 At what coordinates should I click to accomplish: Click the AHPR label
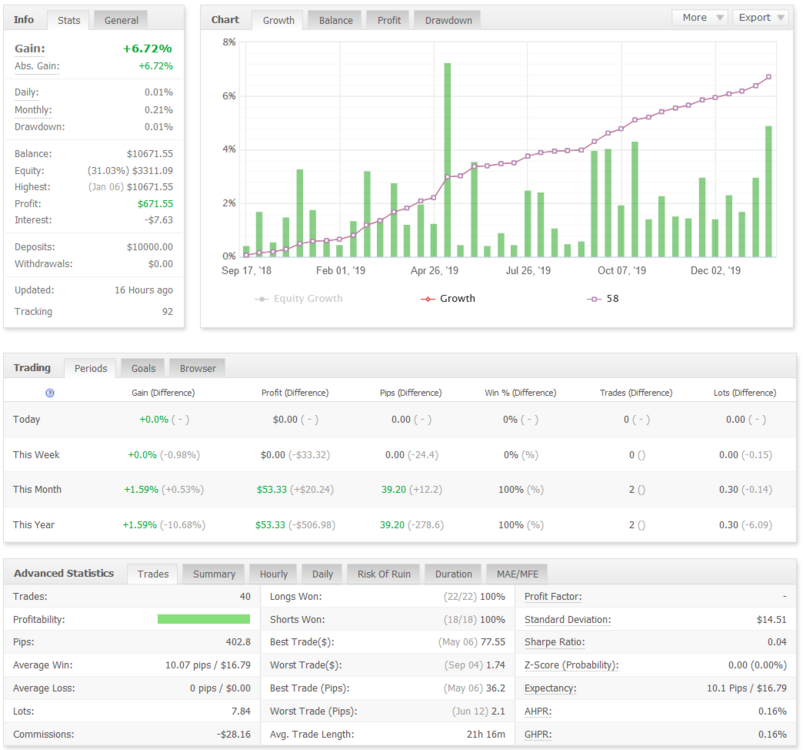pyautogui.click(x=538, y=711)
